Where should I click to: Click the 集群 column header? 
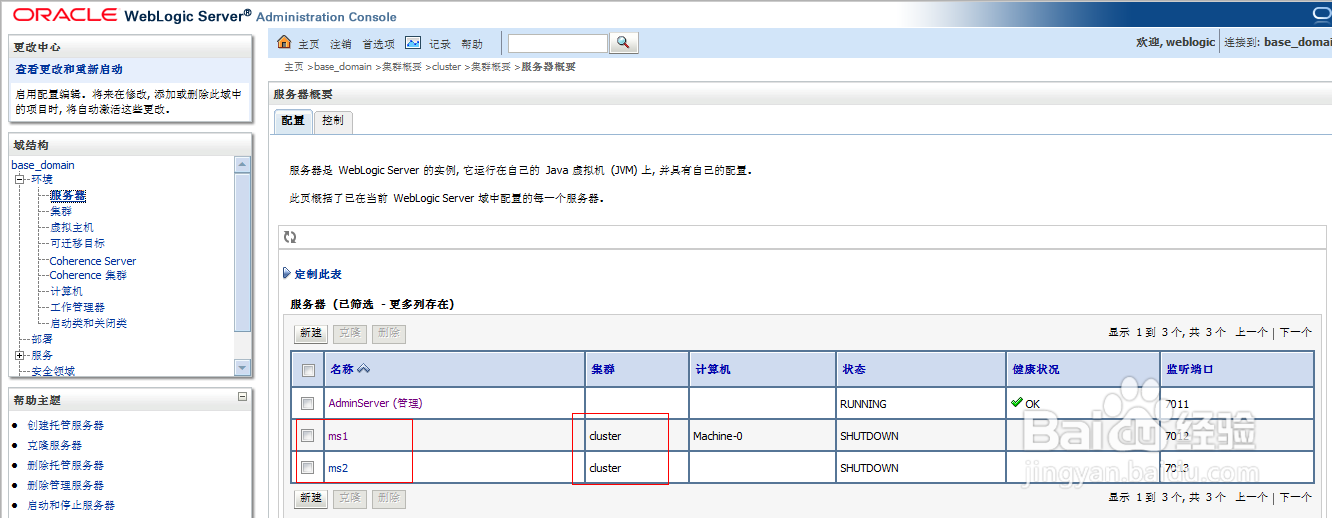[x=603, y=369]
